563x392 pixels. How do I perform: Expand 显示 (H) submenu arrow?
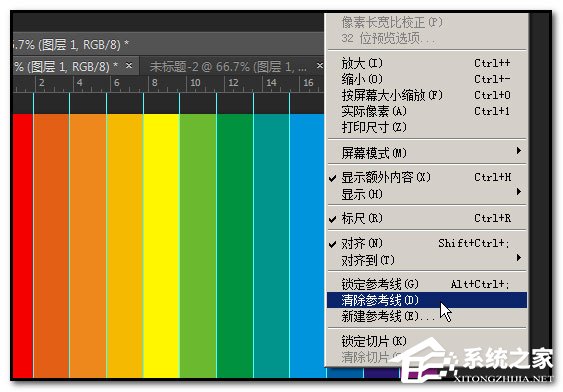coord(518,192)
